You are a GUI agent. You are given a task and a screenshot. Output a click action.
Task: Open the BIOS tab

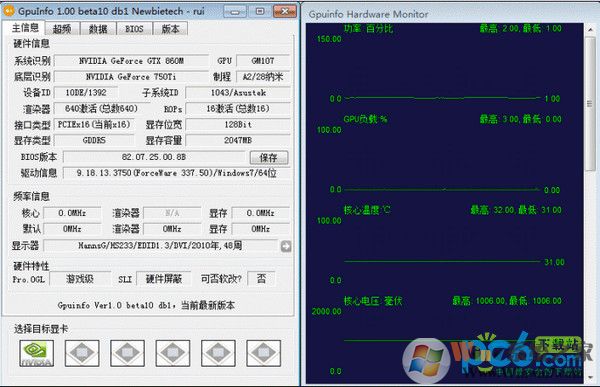pos(134,29)
